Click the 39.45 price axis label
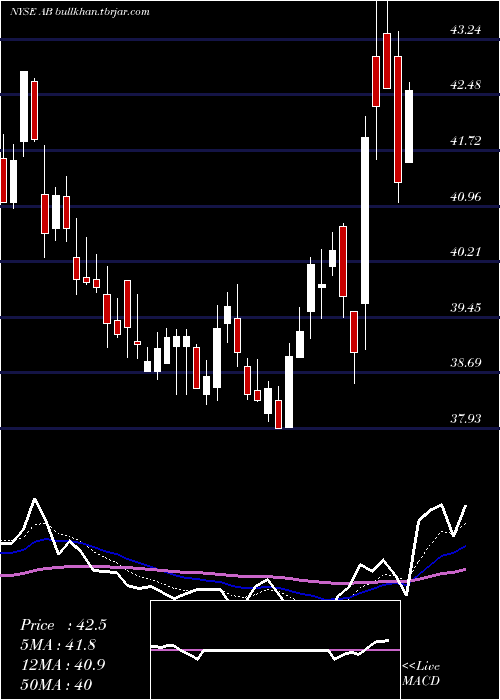The height and width of the screenshot is (700, 500). point(466,308)
